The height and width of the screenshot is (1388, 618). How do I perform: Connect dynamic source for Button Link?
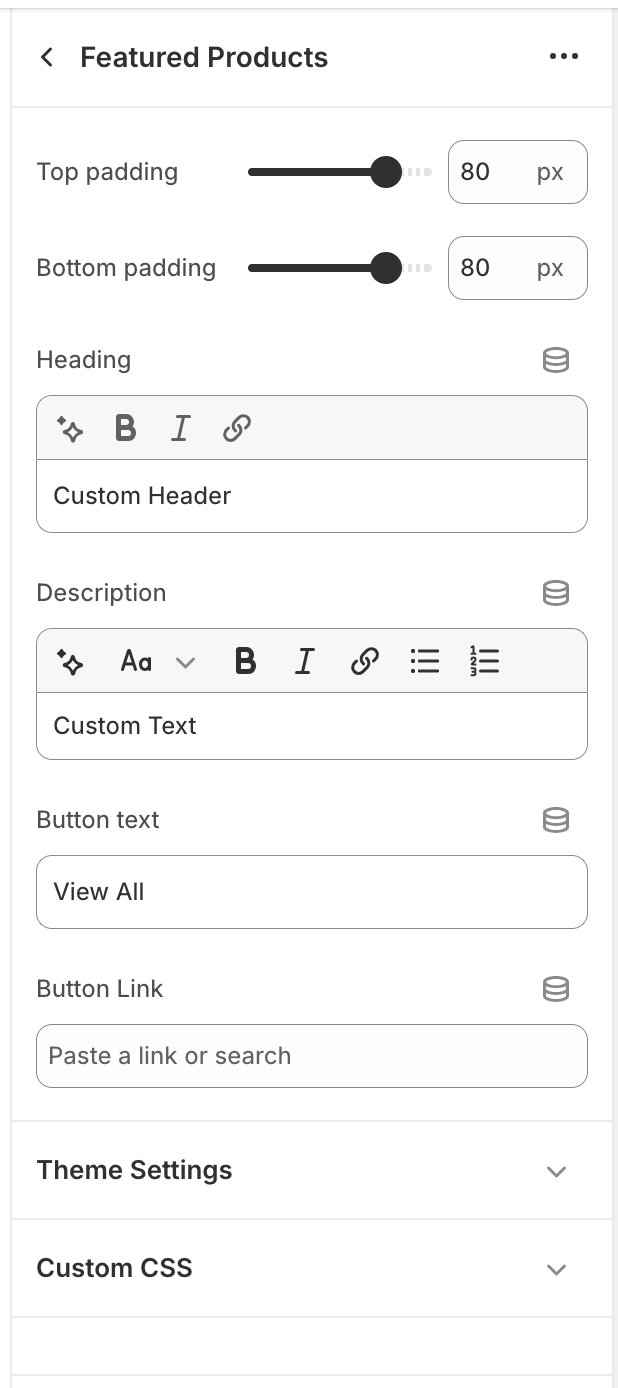pyautogui.click(x=556, y=989)
